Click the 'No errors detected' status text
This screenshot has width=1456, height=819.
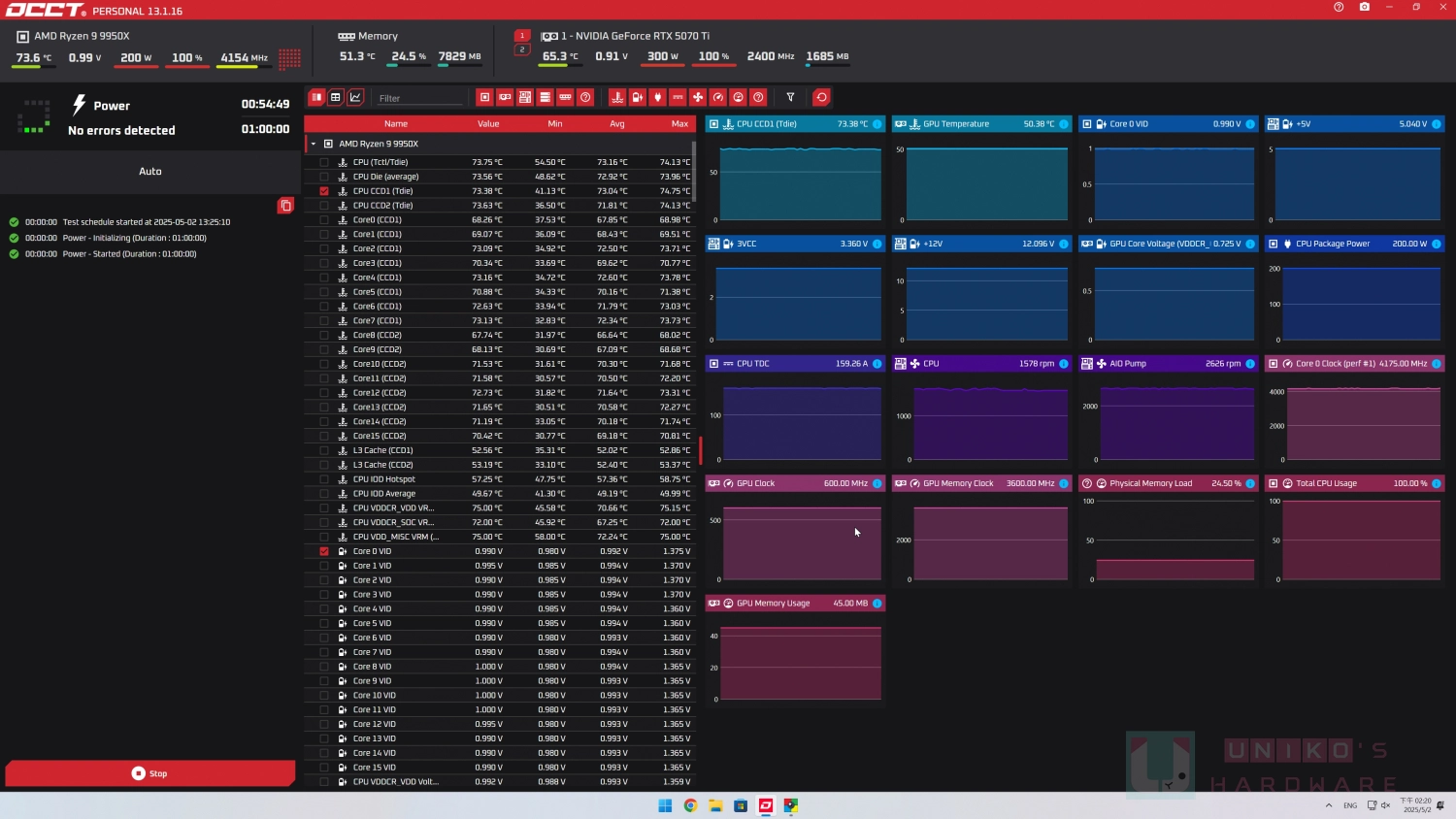pyautogui.click(x=121, y=130)
